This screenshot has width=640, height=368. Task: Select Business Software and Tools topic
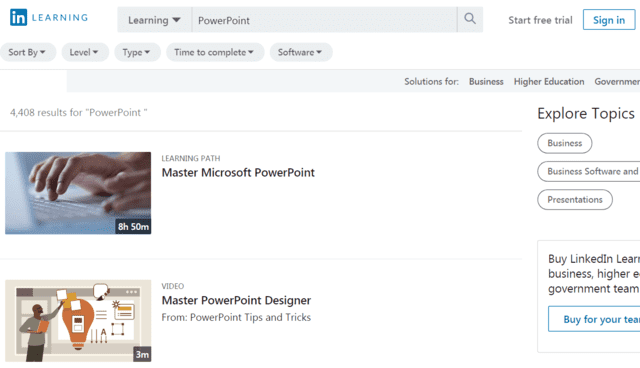(x=589, y=171)
